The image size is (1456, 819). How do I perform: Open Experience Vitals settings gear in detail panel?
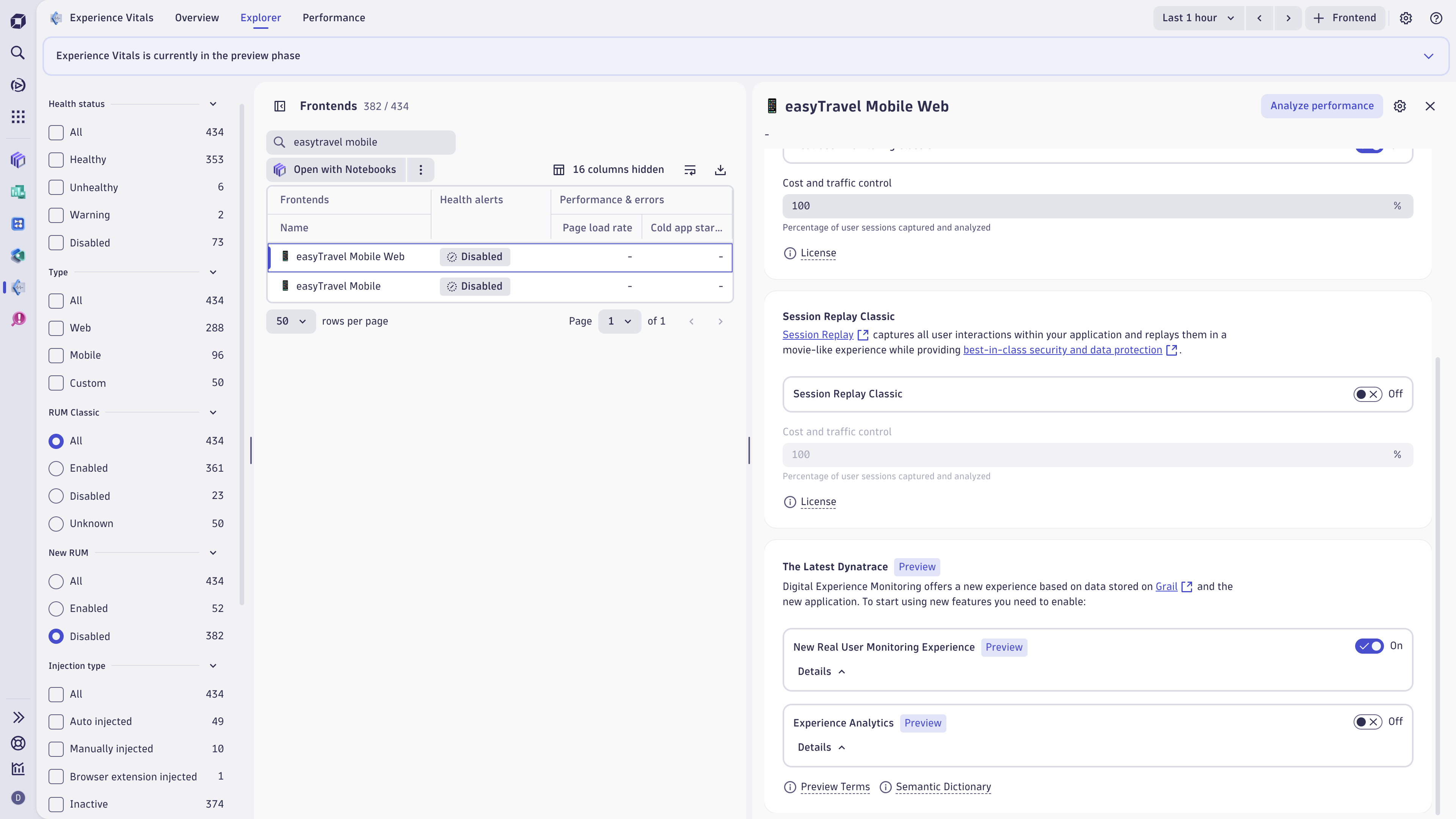[x=1400, y=106]
